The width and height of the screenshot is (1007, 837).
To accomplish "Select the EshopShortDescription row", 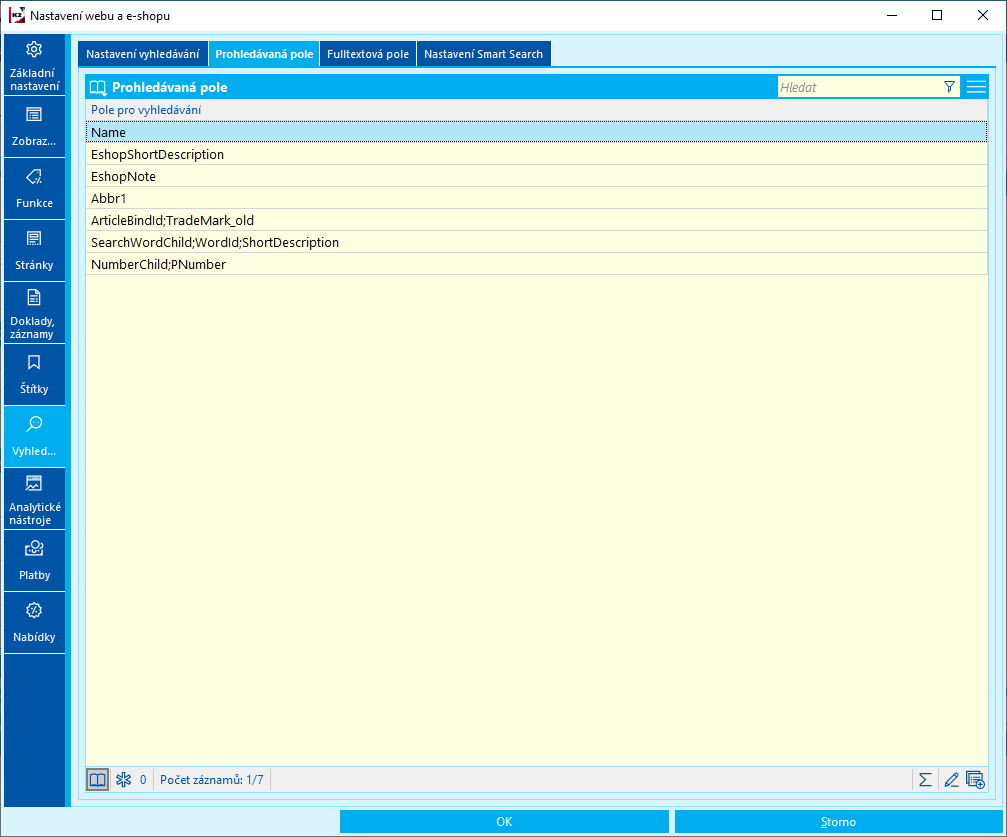I will click(x=536, y=154).
